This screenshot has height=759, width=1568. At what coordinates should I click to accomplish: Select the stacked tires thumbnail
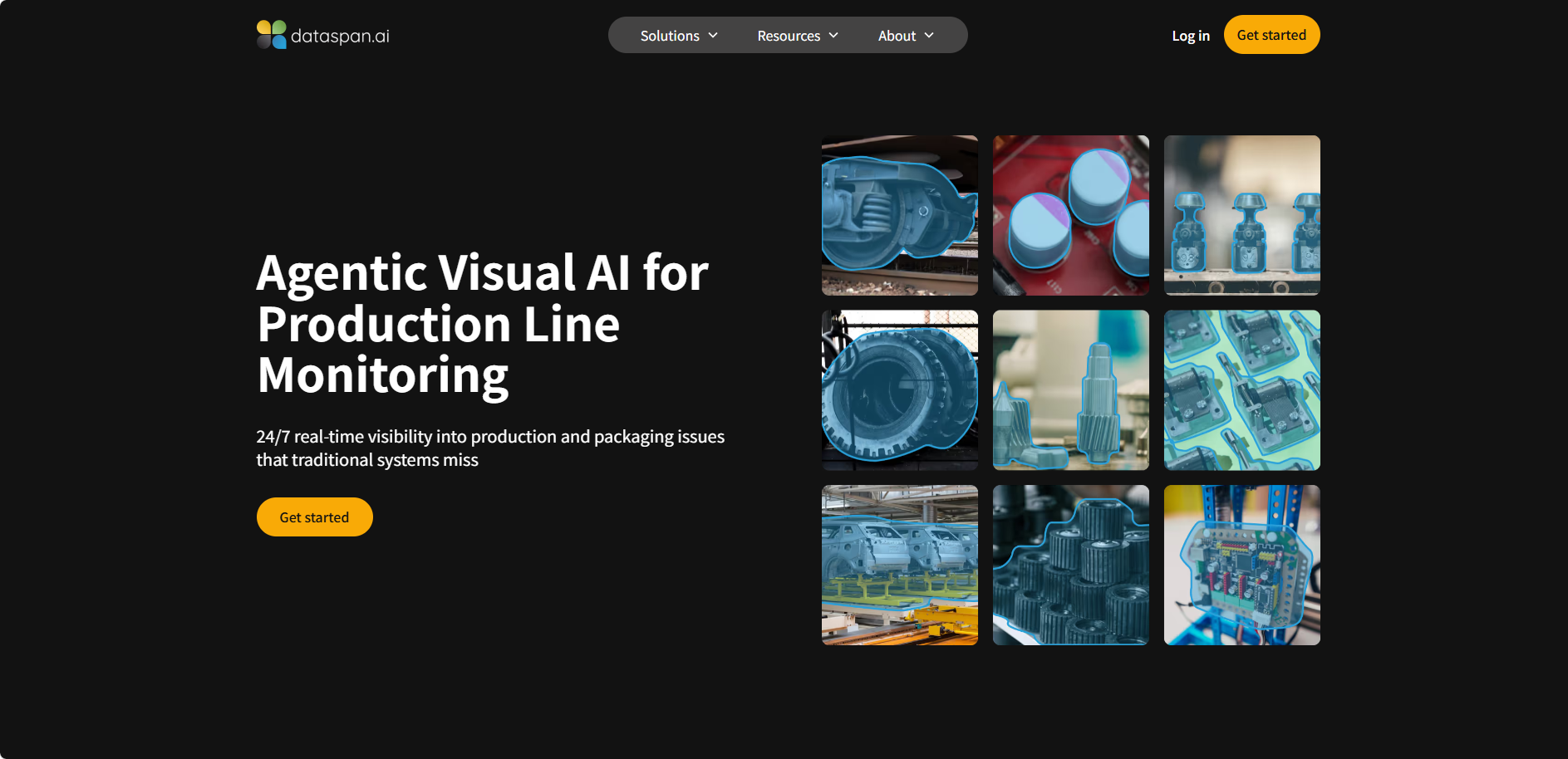(900, 390)
